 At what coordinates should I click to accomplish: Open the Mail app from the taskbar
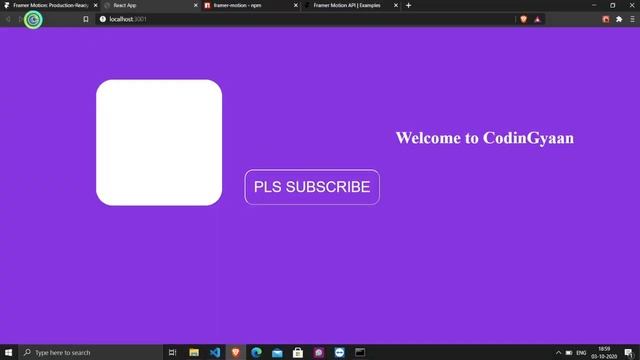click(x=277, y=352)
